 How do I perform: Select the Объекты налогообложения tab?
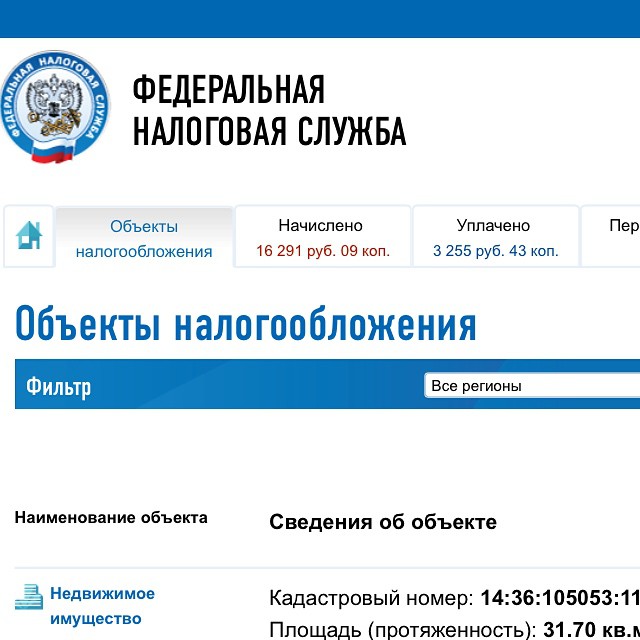[144, 238]
